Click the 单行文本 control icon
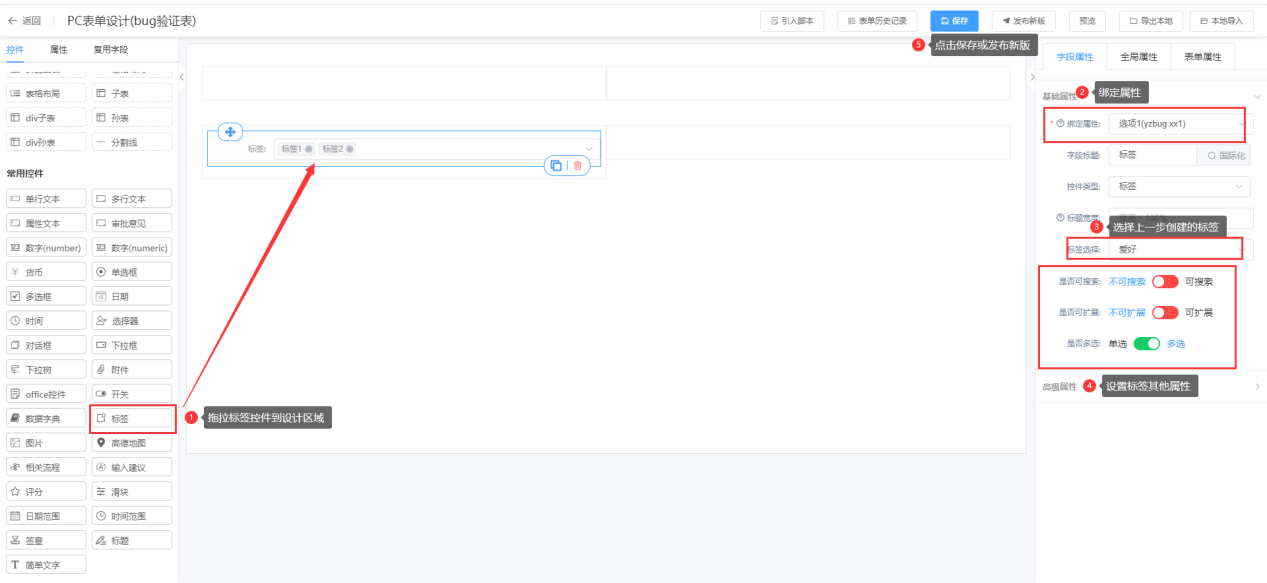1267x583 pixels. tap(16, 199)
